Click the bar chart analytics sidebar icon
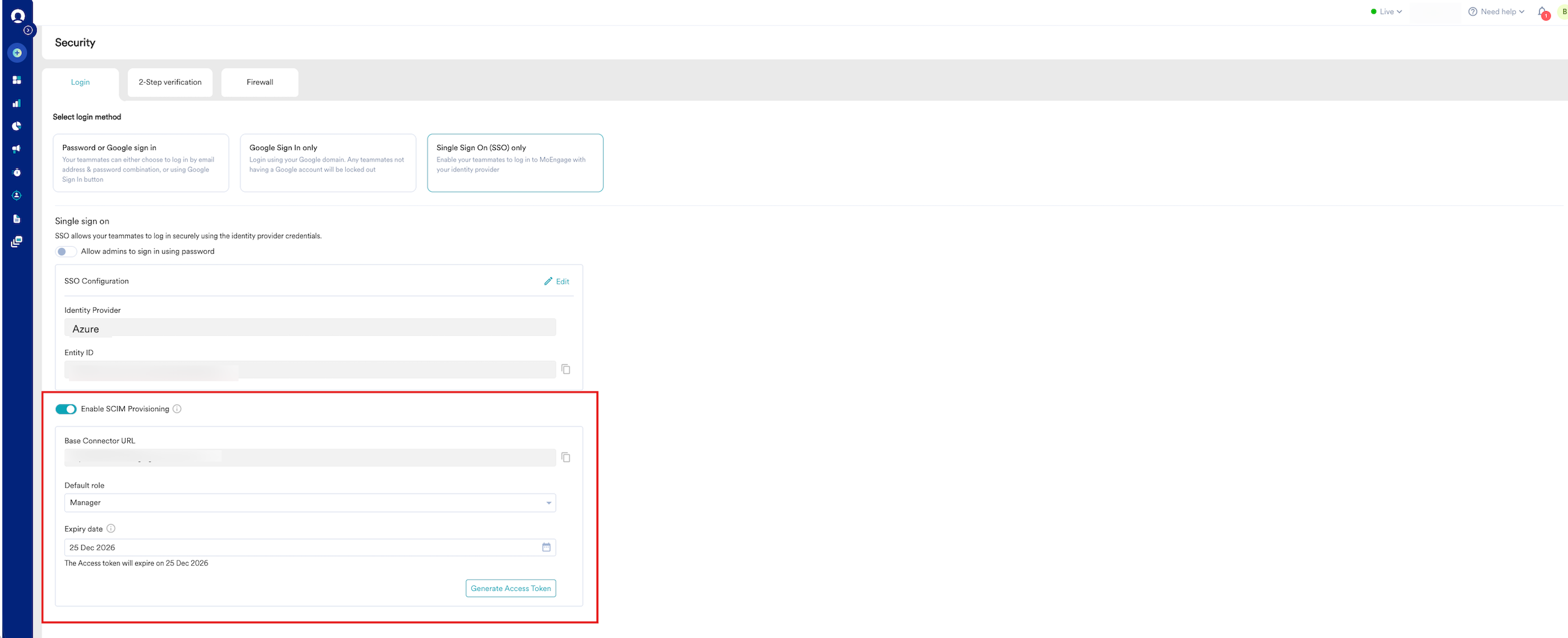The height and width of the screenshot is (638, 1568). point(16,103)
